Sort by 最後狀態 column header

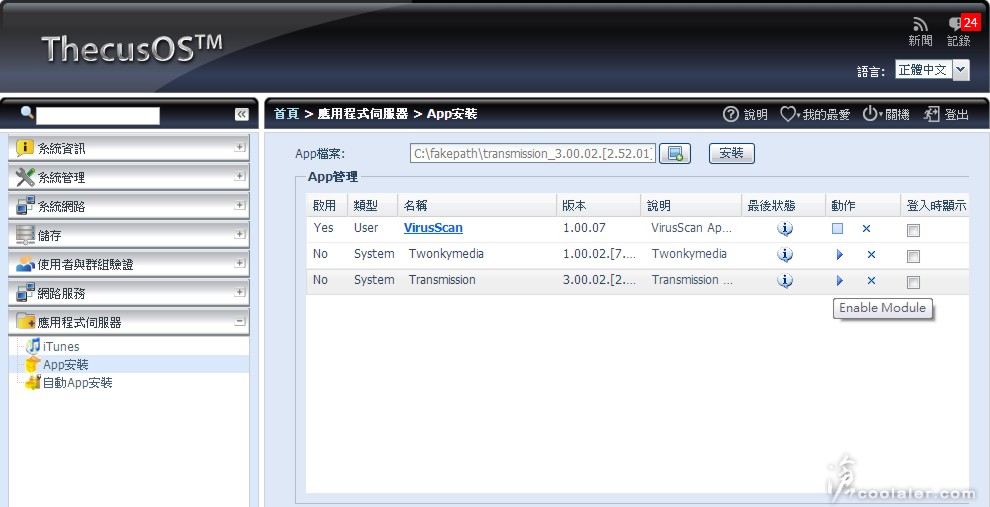[x=783, y=205]
